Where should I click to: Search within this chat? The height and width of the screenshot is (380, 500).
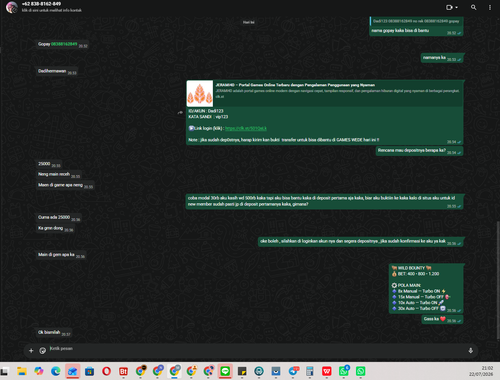click(473, 7)
